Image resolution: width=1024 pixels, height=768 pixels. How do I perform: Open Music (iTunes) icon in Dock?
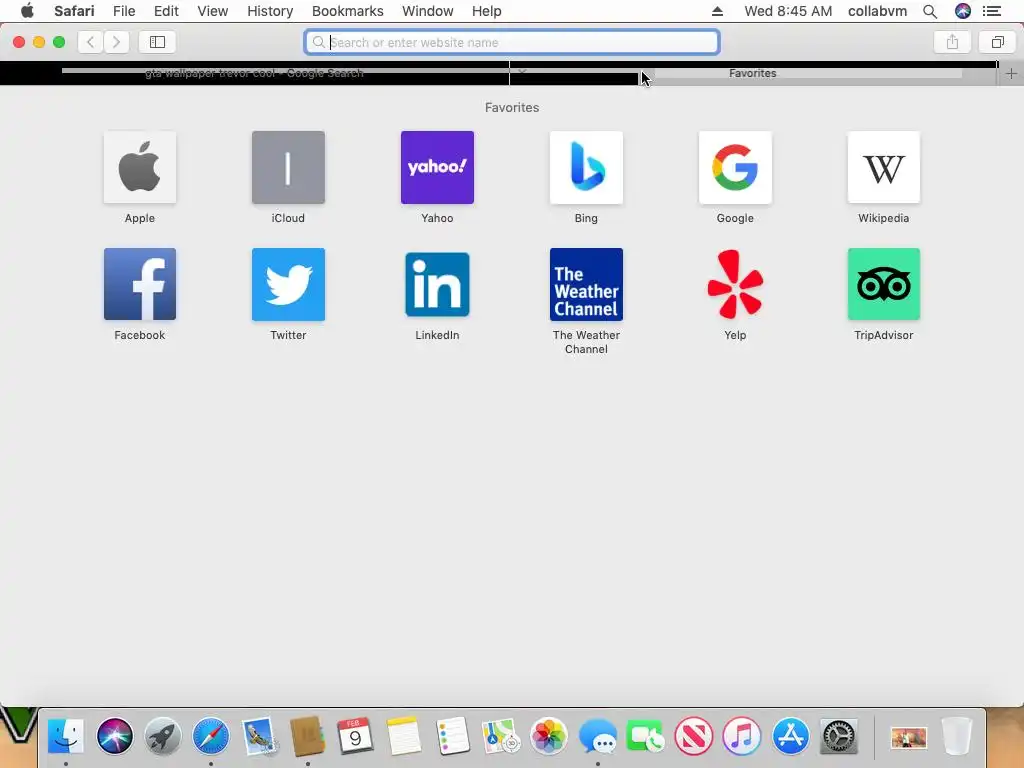(742, 736)
